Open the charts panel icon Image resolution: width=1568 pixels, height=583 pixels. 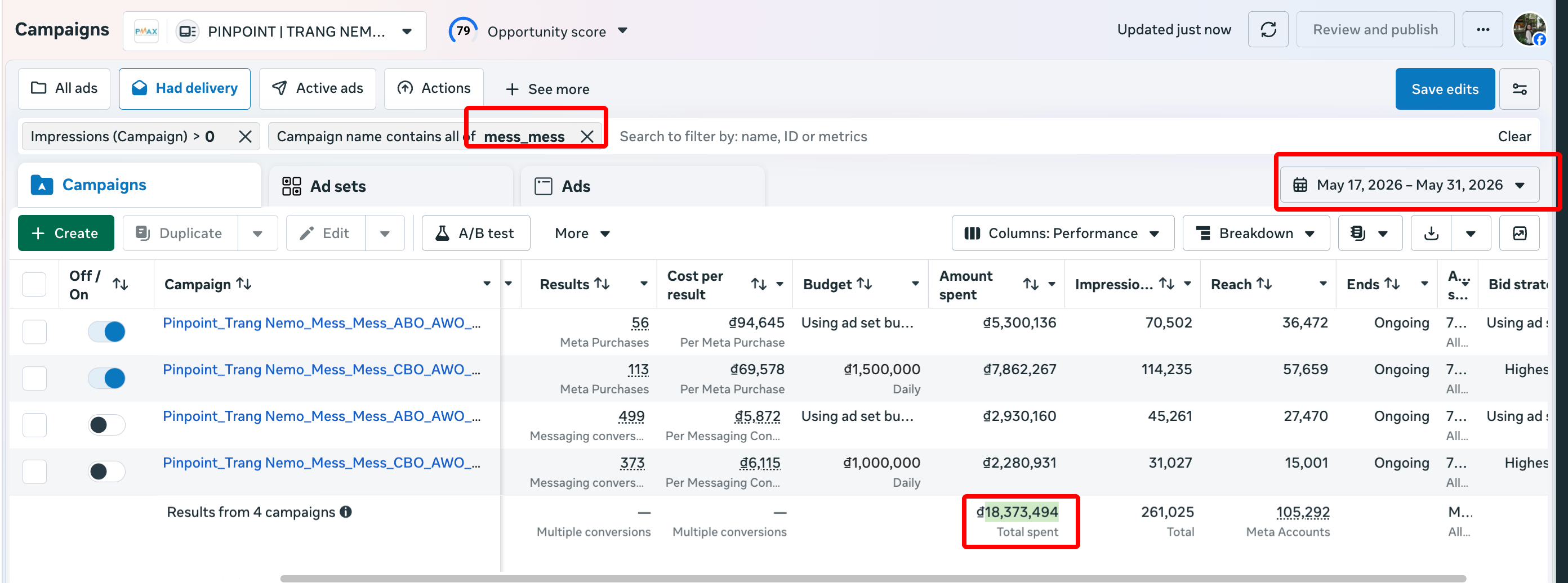[x=1520, y=234]
